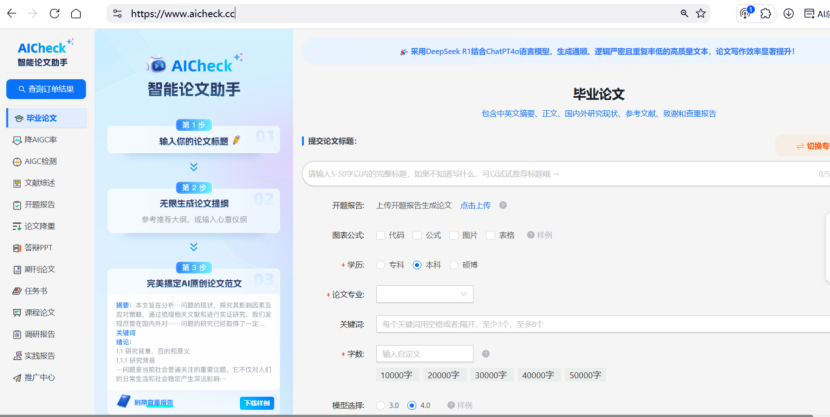Click the help icon beside 字数 input

pos(485,353)
